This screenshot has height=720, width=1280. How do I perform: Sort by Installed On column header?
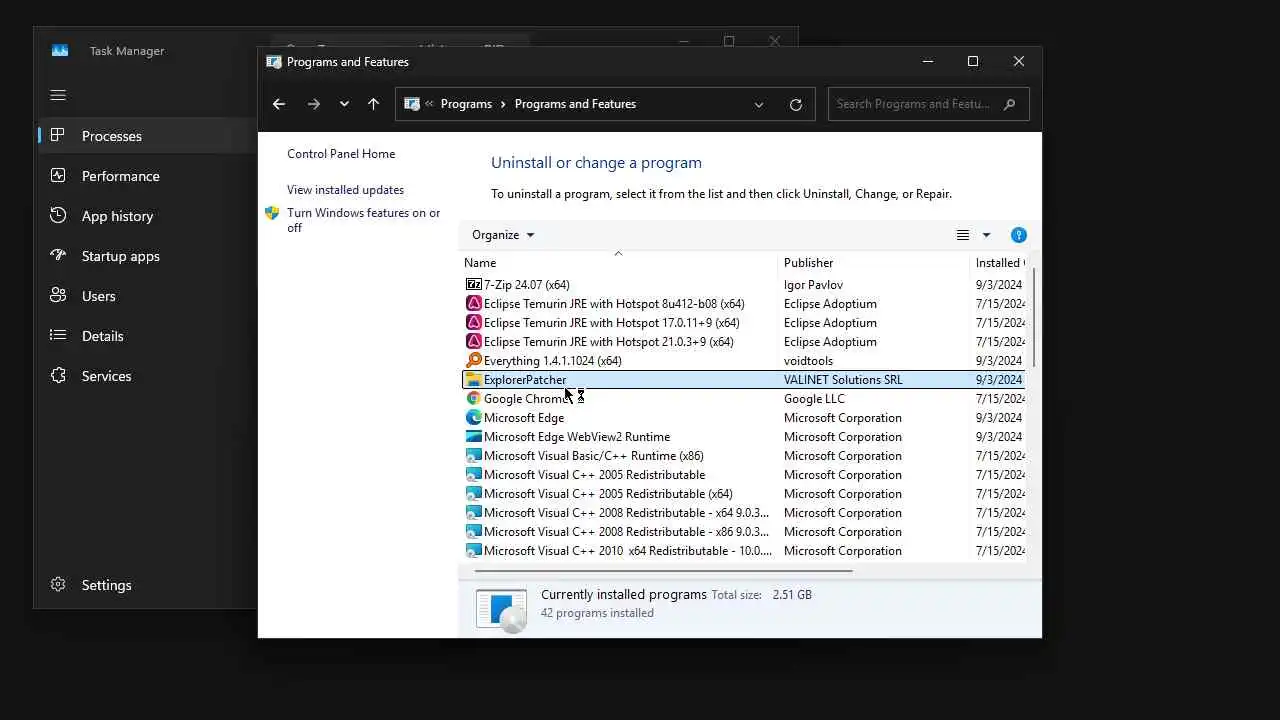tap(999, 263)
